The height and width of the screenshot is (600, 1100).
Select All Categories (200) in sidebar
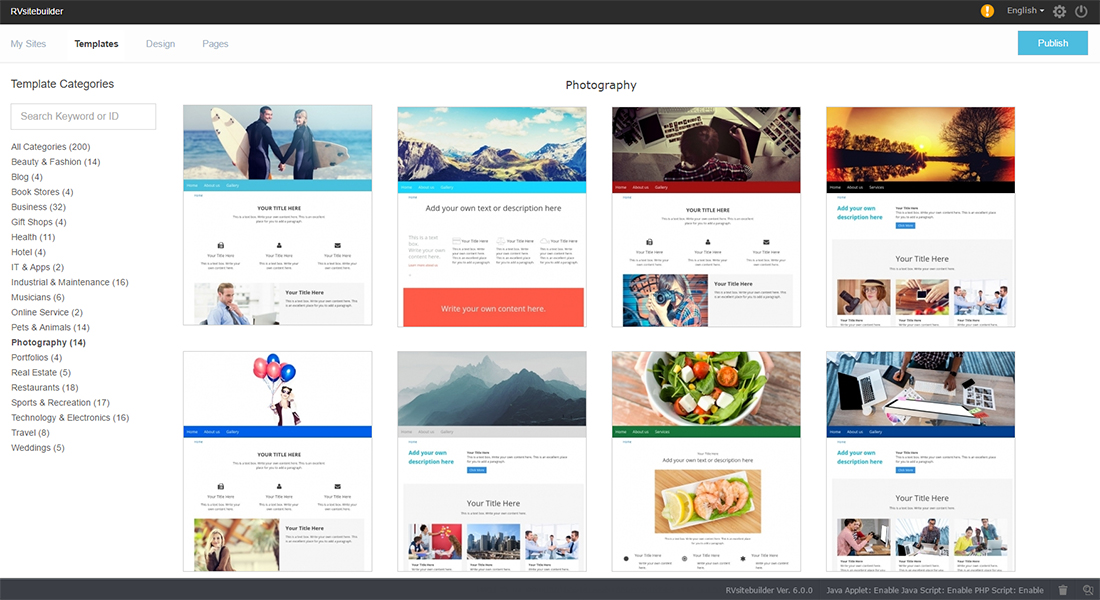50,147
